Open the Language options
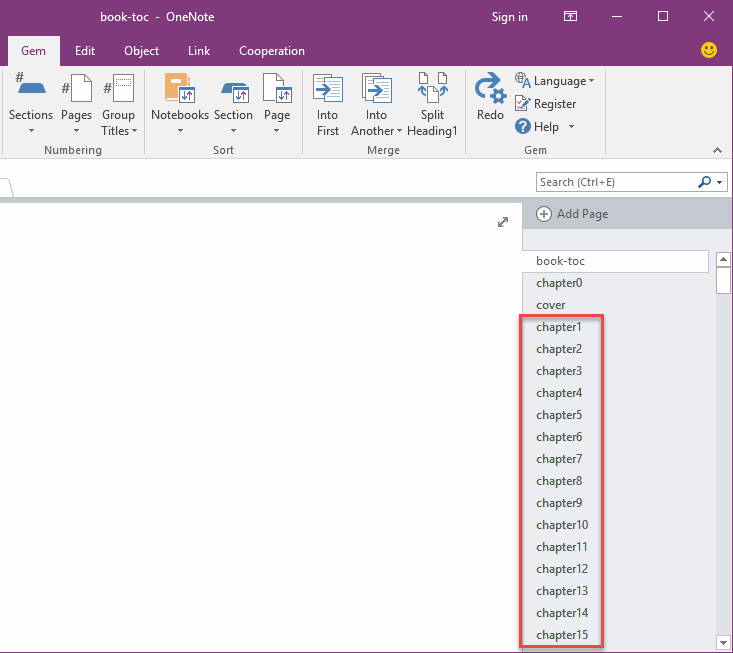 555,81
